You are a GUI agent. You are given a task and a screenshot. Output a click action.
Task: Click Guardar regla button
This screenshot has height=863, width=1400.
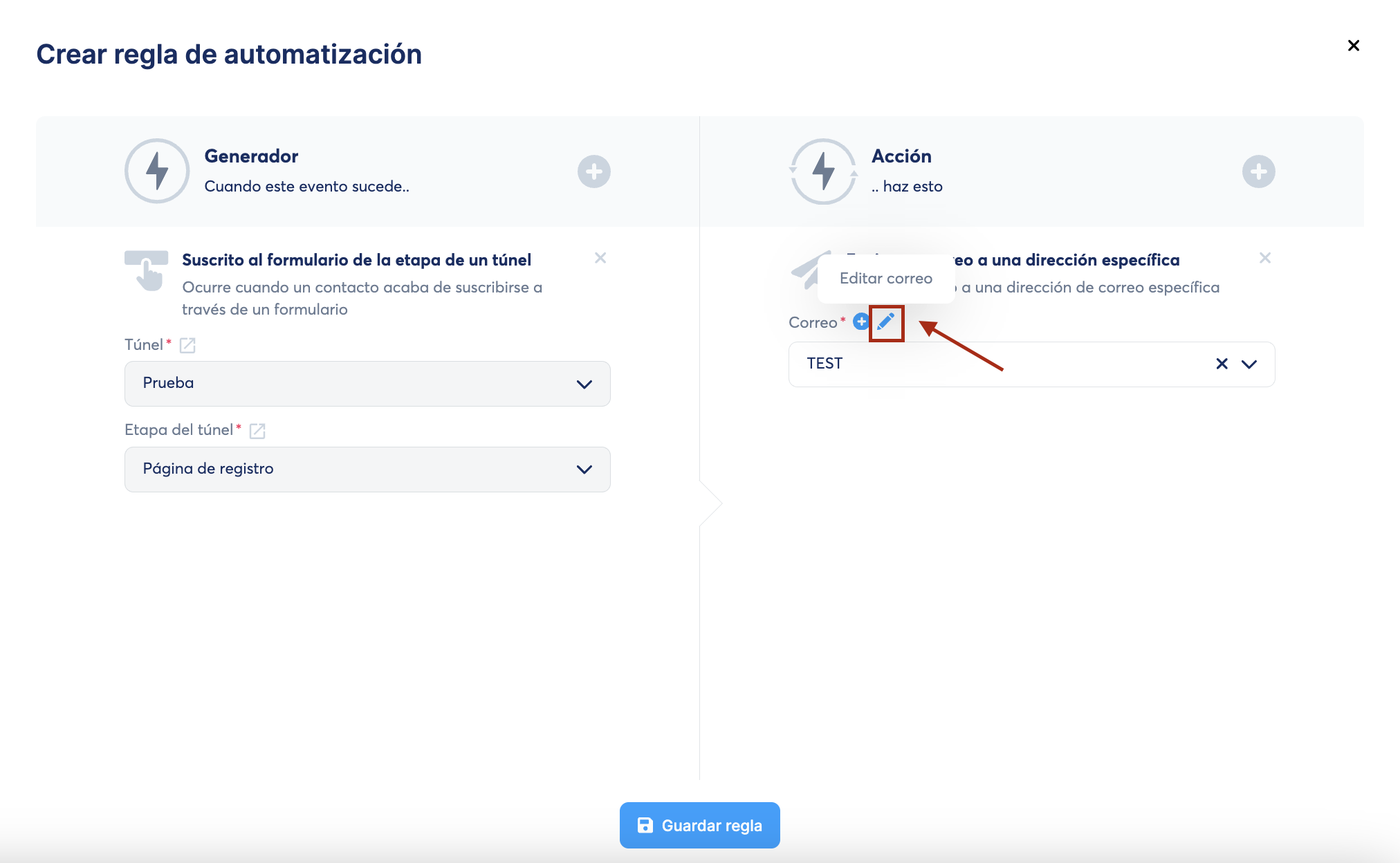699,825
